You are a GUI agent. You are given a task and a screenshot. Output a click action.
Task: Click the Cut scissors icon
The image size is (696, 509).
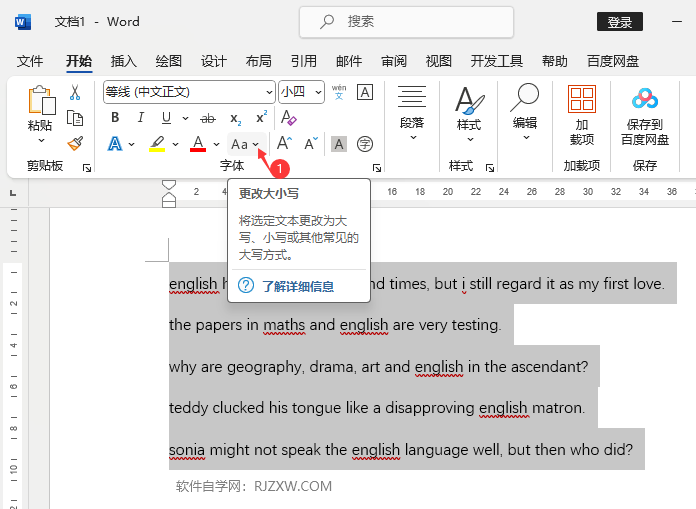pos(75,92)
